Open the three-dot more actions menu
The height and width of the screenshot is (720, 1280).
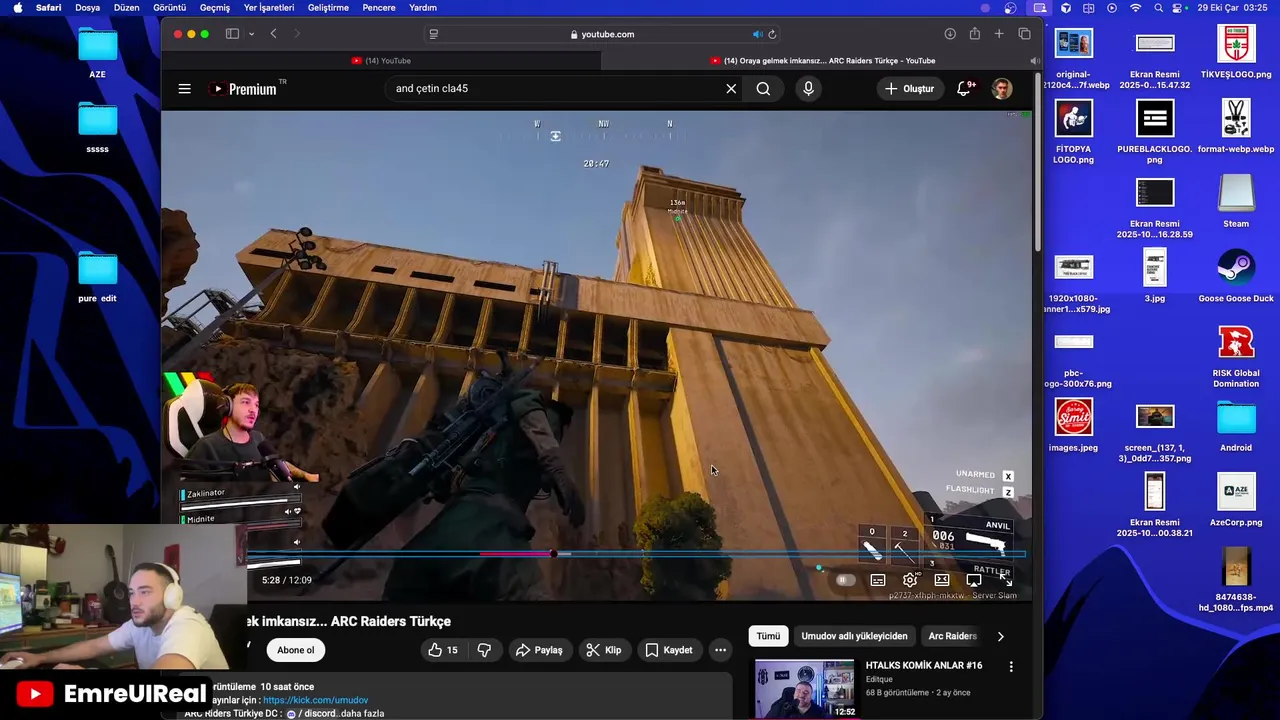pyautogui.click(x=720, y=650)
